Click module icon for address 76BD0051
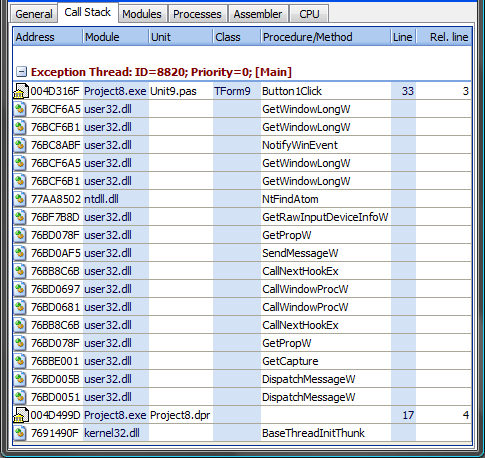This screenshot has height=458, width=485. tap(20, 397)
